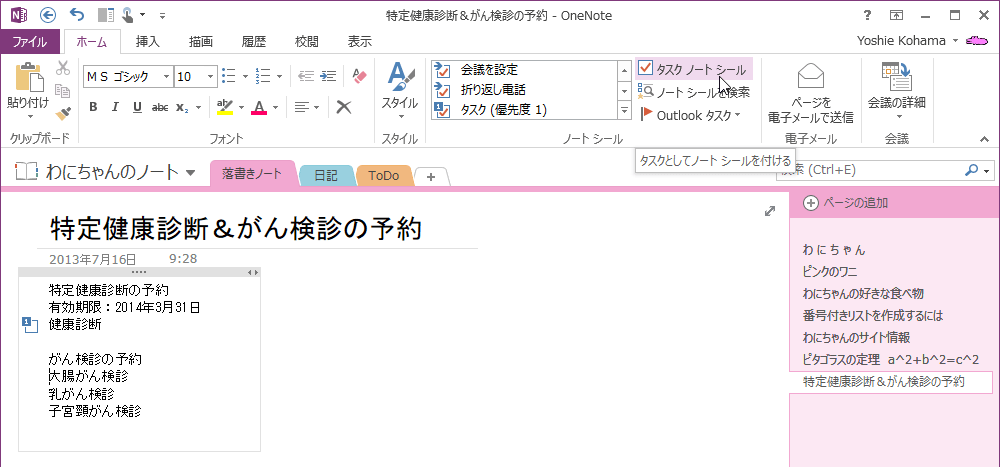Select the Format Painter brush icon
The image size is (1000, 467).
63,114
